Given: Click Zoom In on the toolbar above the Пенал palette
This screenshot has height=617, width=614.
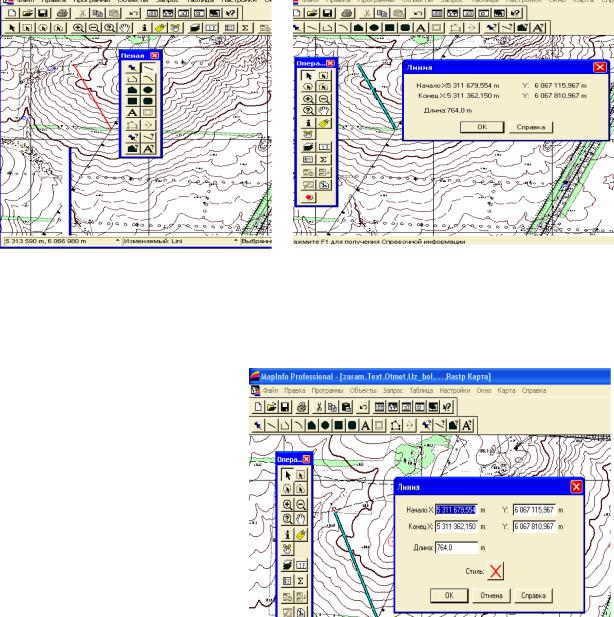Looking at the screenshot, I should pyautogui.click(x=78, y=28).
